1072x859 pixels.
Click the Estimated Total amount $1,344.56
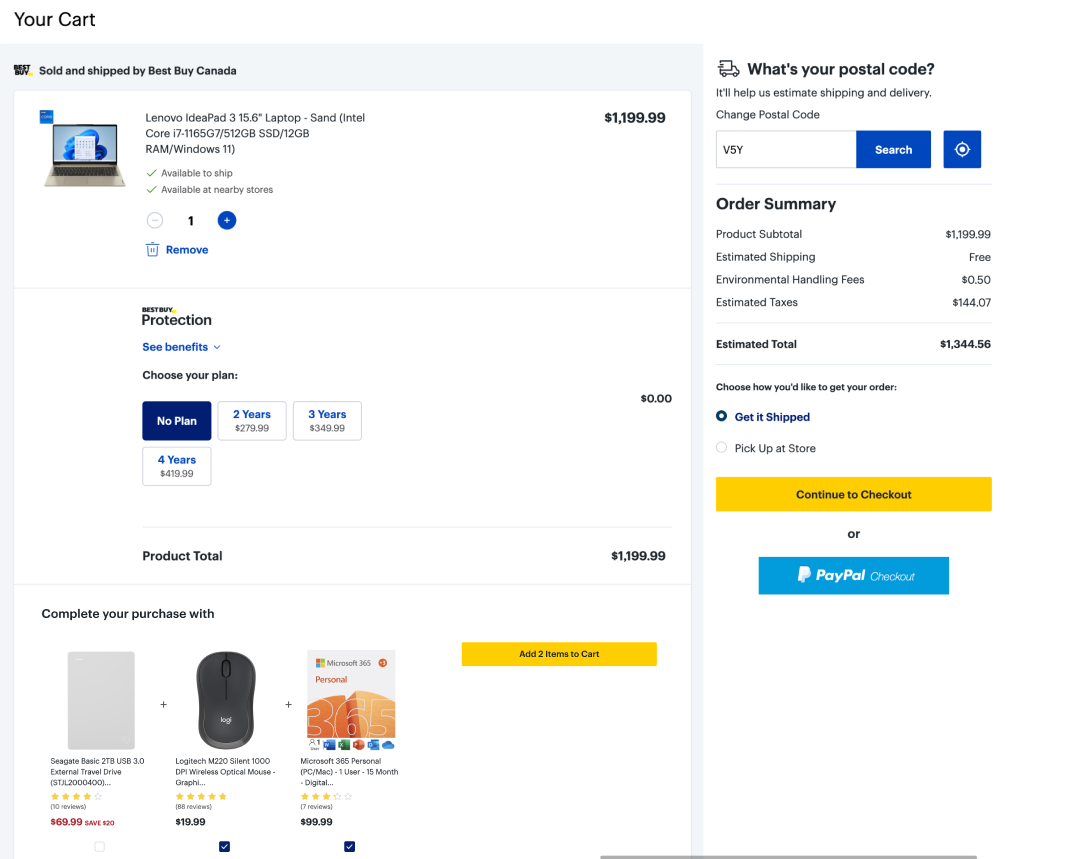click(965, 344)
